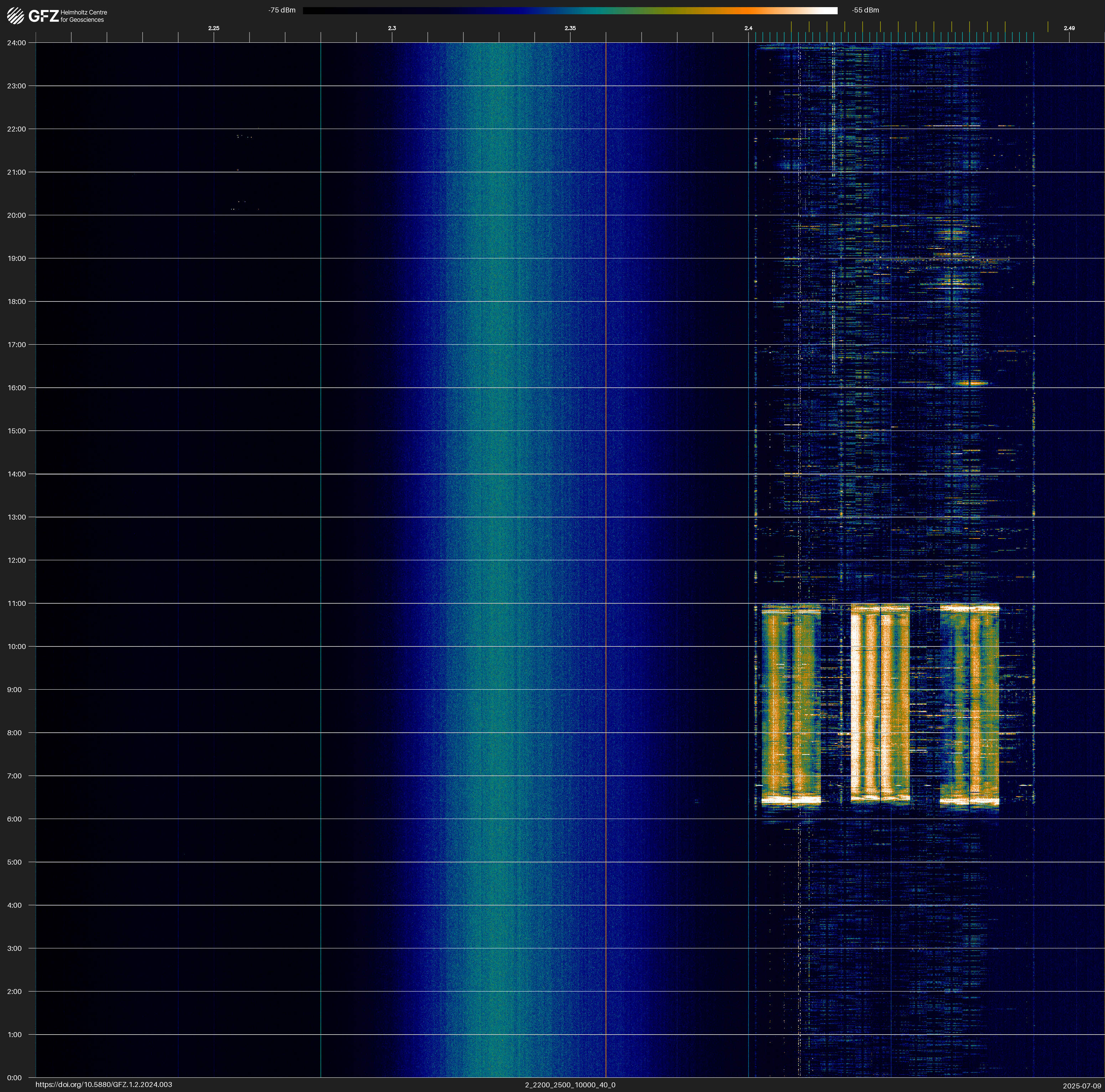1105x1092 pixels.
Task: Click the dBm color scale gradient bar
Action: [570, 10]
